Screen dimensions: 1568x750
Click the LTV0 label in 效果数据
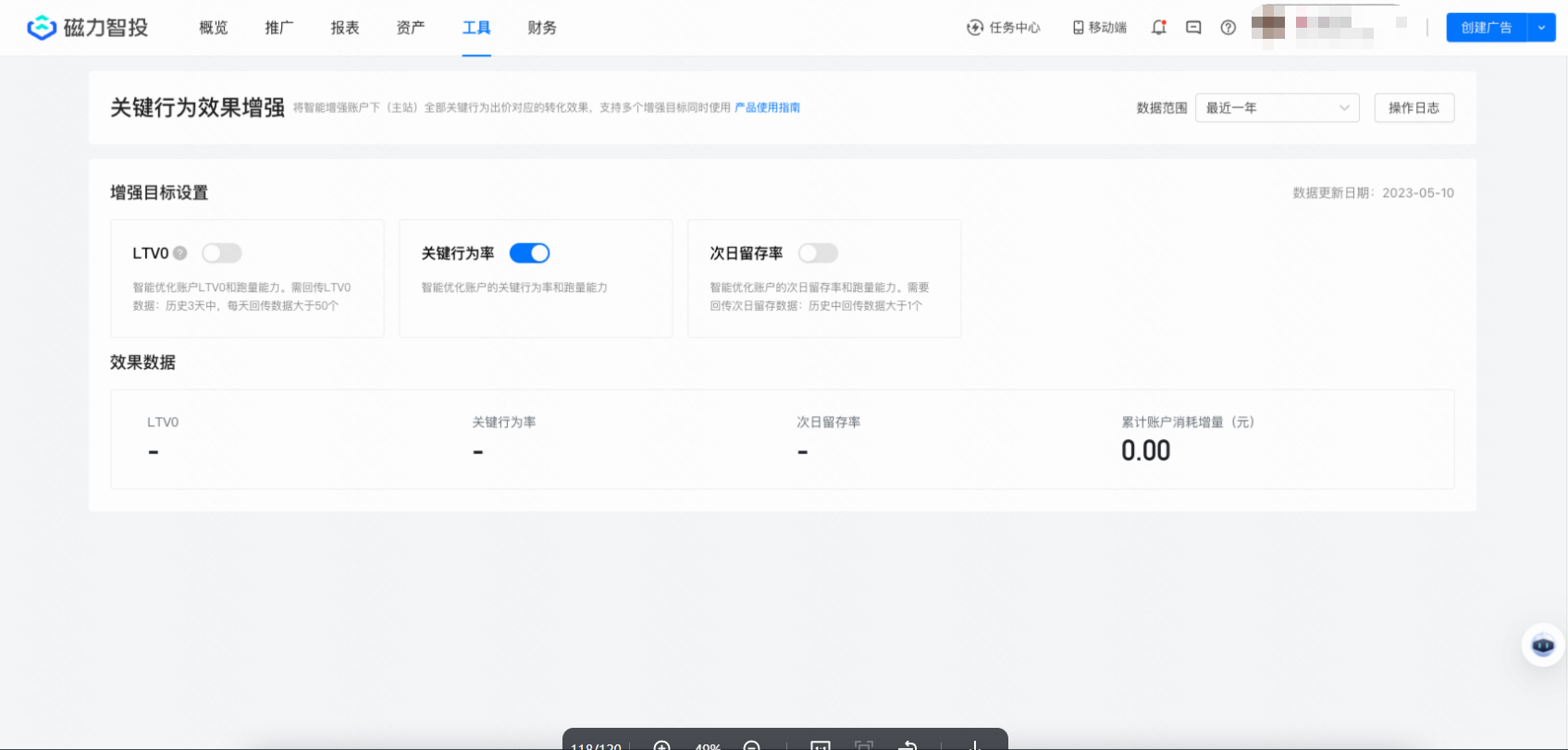163,422
